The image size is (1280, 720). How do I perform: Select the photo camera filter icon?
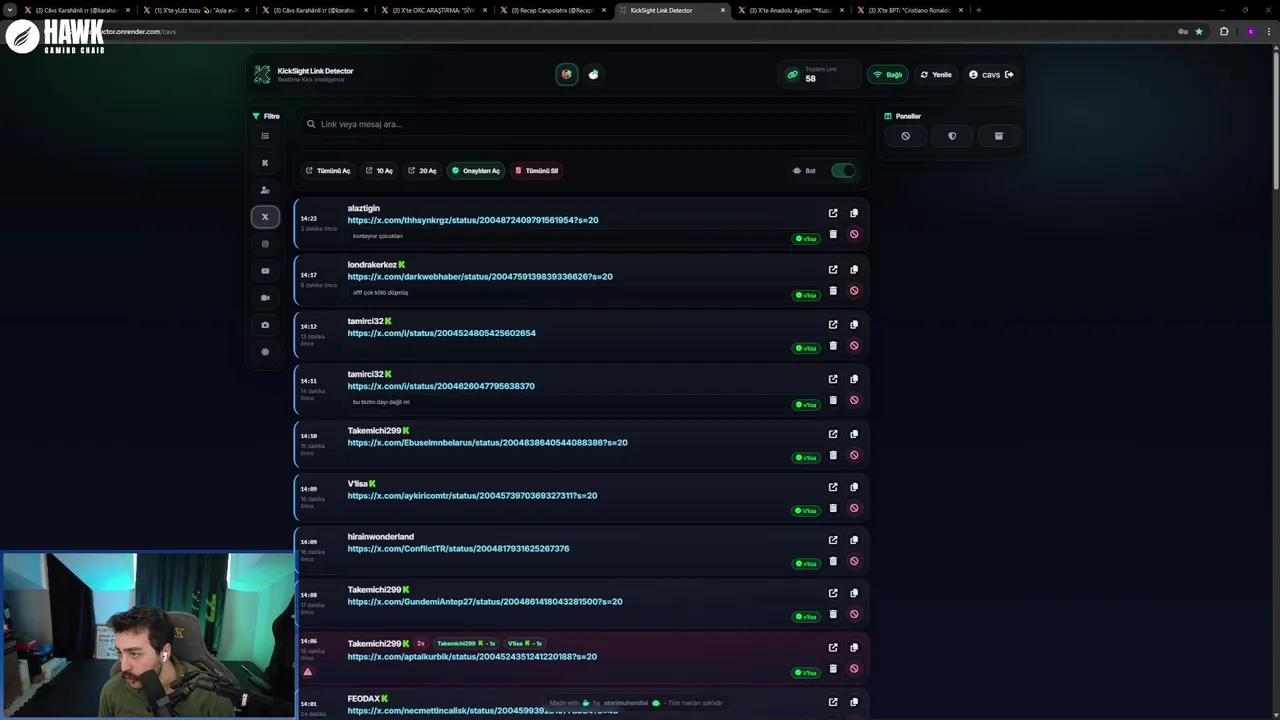point(265,325)
